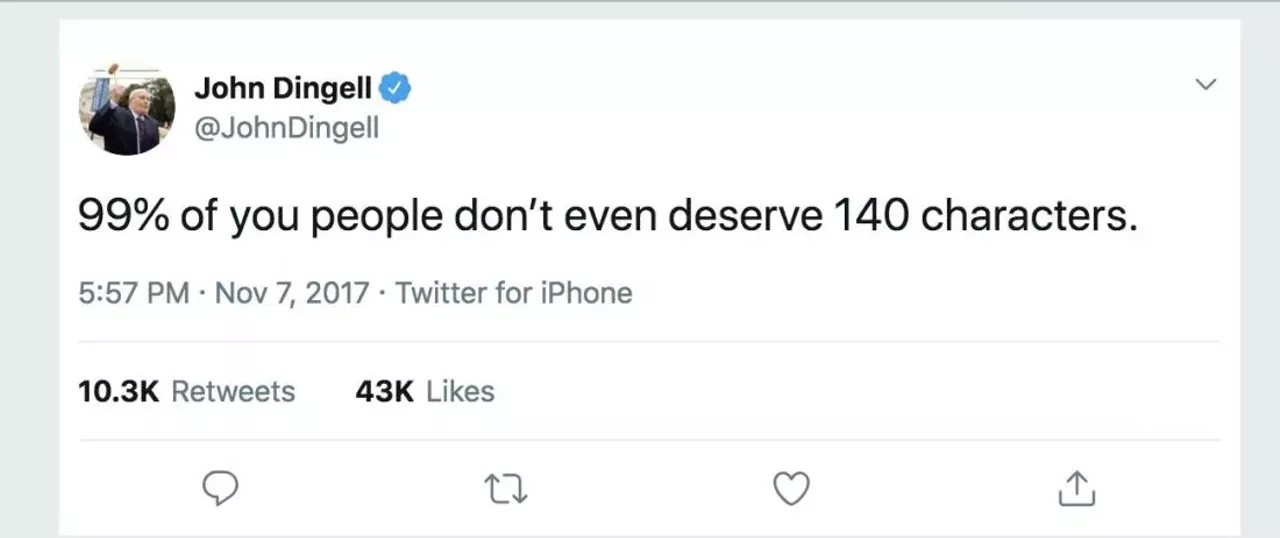Click the word "Retweets" label
Image resolution: width=1280 pixels, height=538 pixels.
click(233, 391)
